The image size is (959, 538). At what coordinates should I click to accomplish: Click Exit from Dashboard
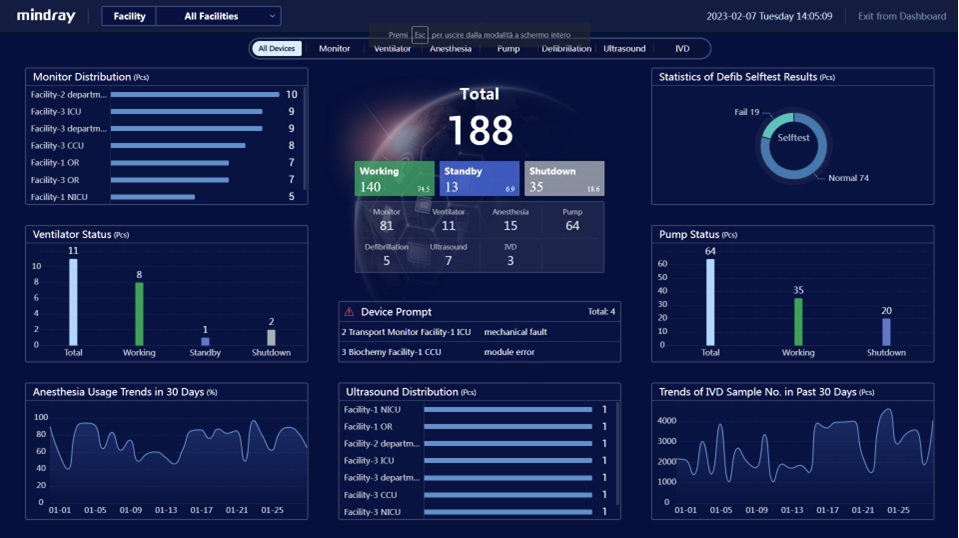[x=901, y=16]
